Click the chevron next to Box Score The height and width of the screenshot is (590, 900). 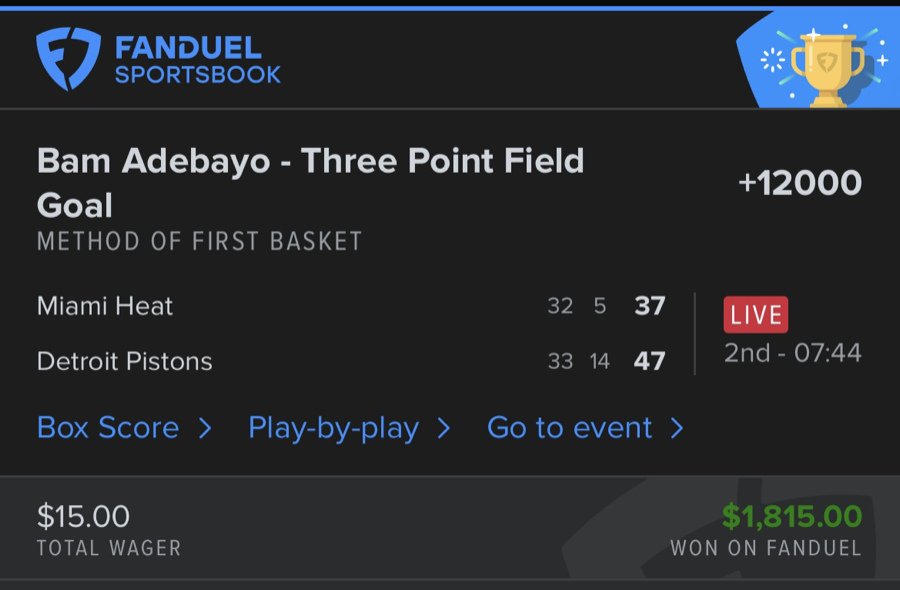205,429
